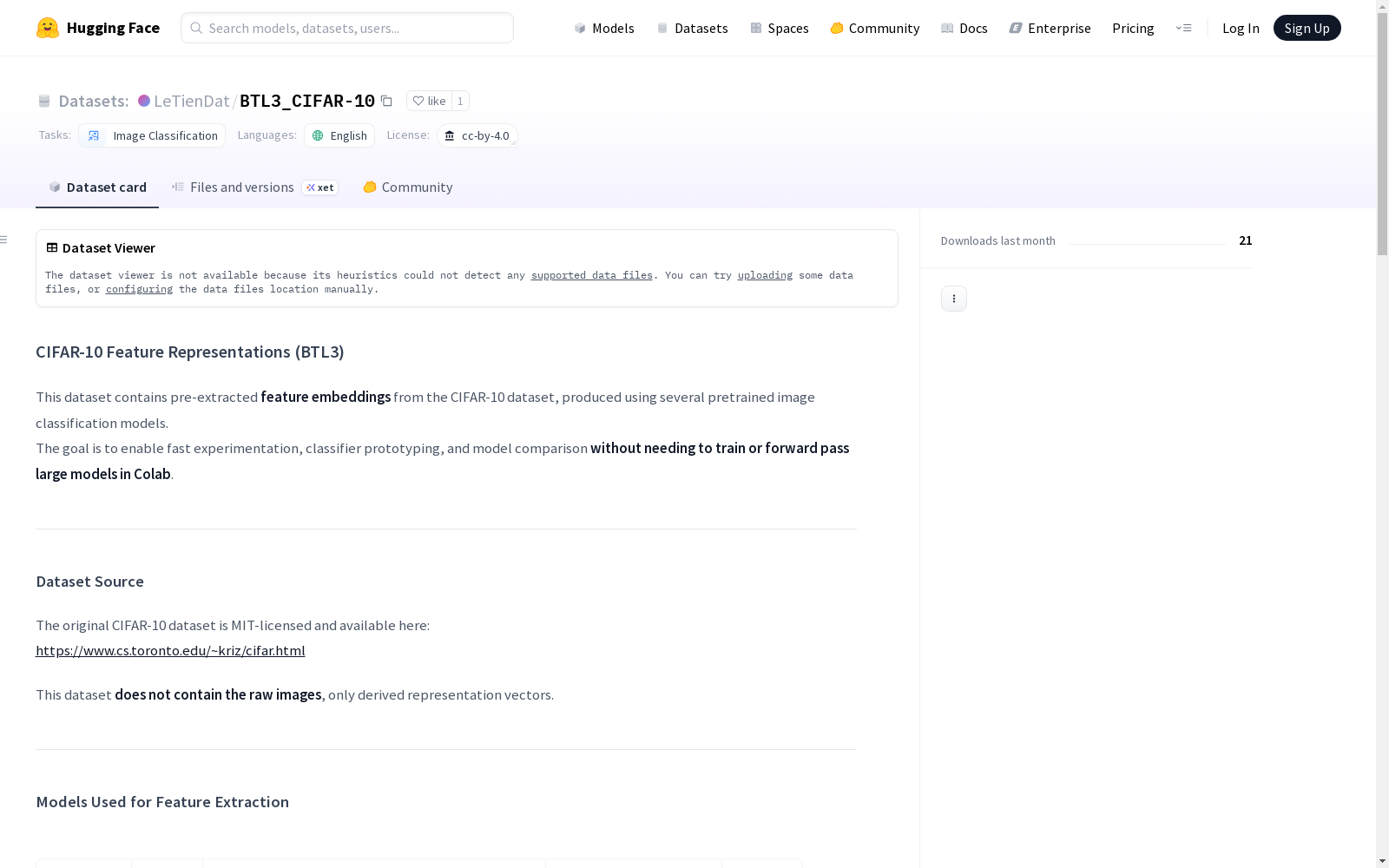Open the supported data files link

coord(591,275)
